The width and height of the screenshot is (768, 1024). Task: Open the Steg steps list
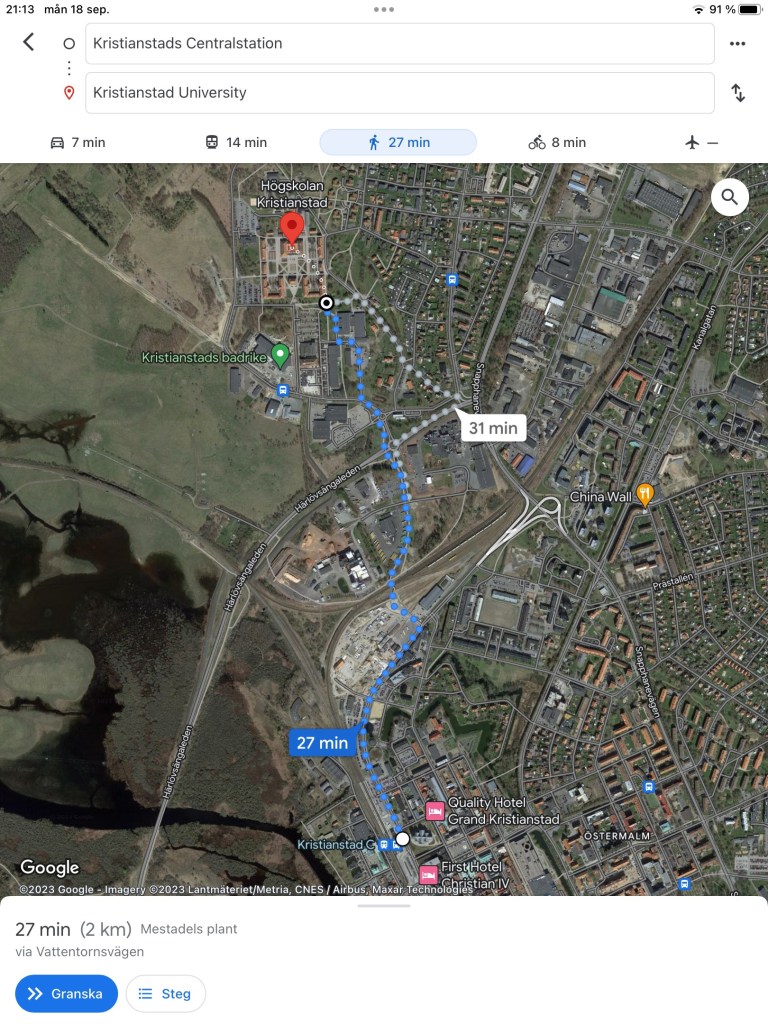(x=165, y=993)
